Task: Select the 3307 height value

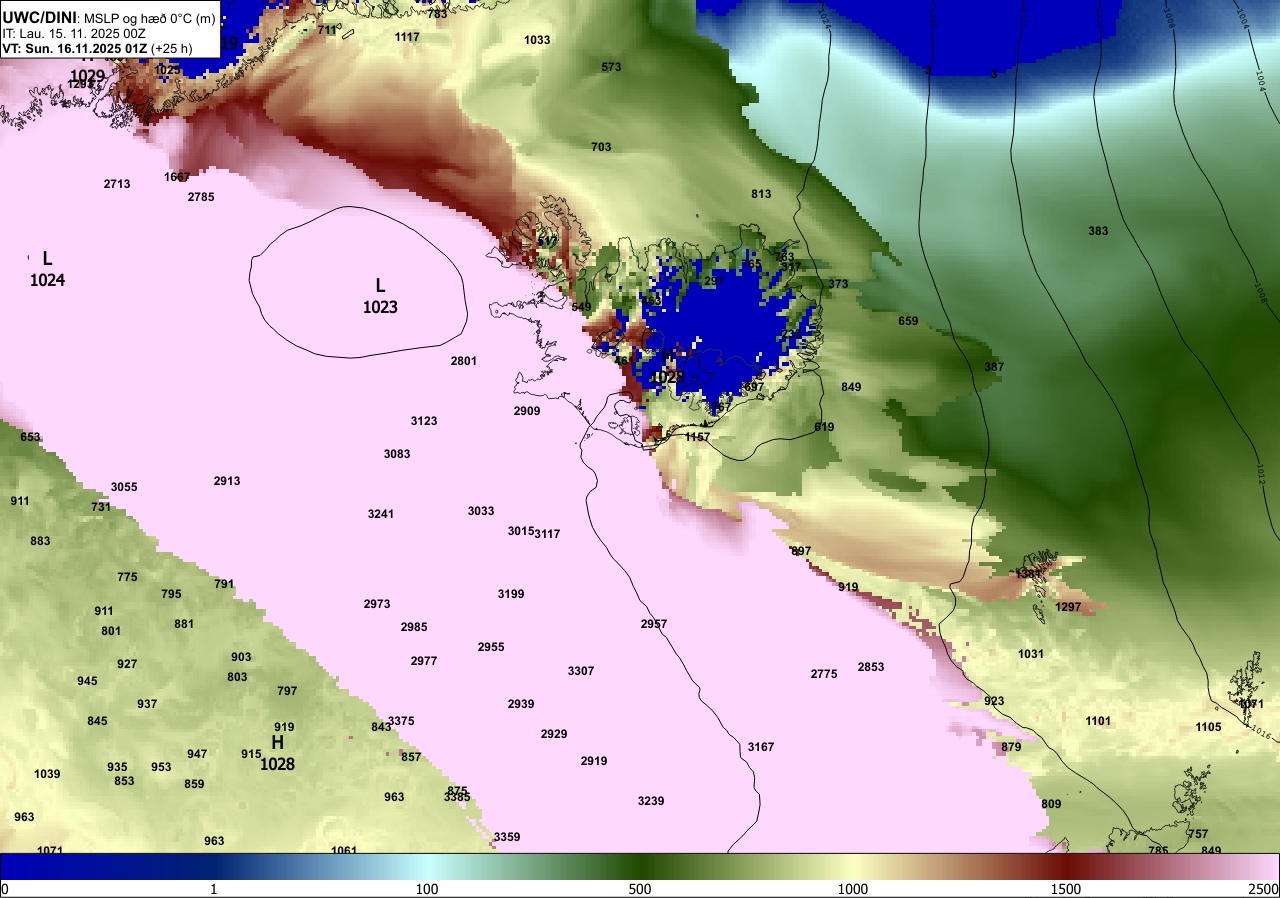Action: tap(581, 671)
